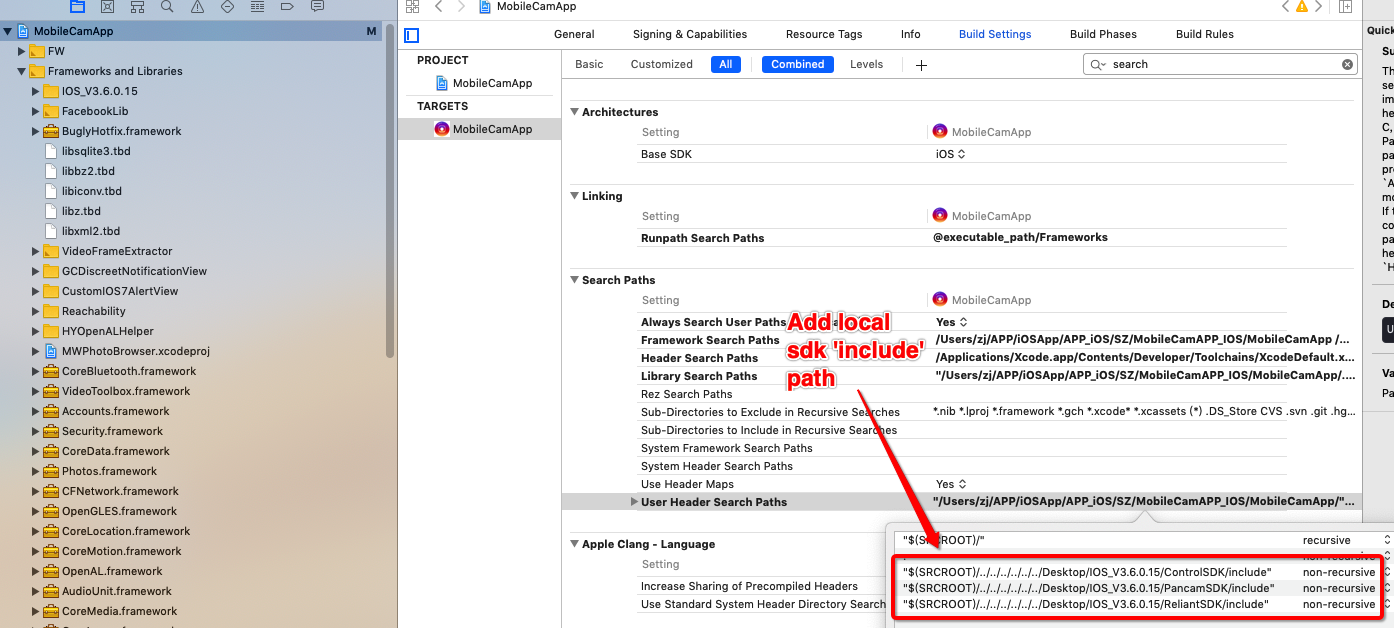Expand User Header Search Paths row
The height and width of the screenshot is (628, 1394).
[634, 502]
